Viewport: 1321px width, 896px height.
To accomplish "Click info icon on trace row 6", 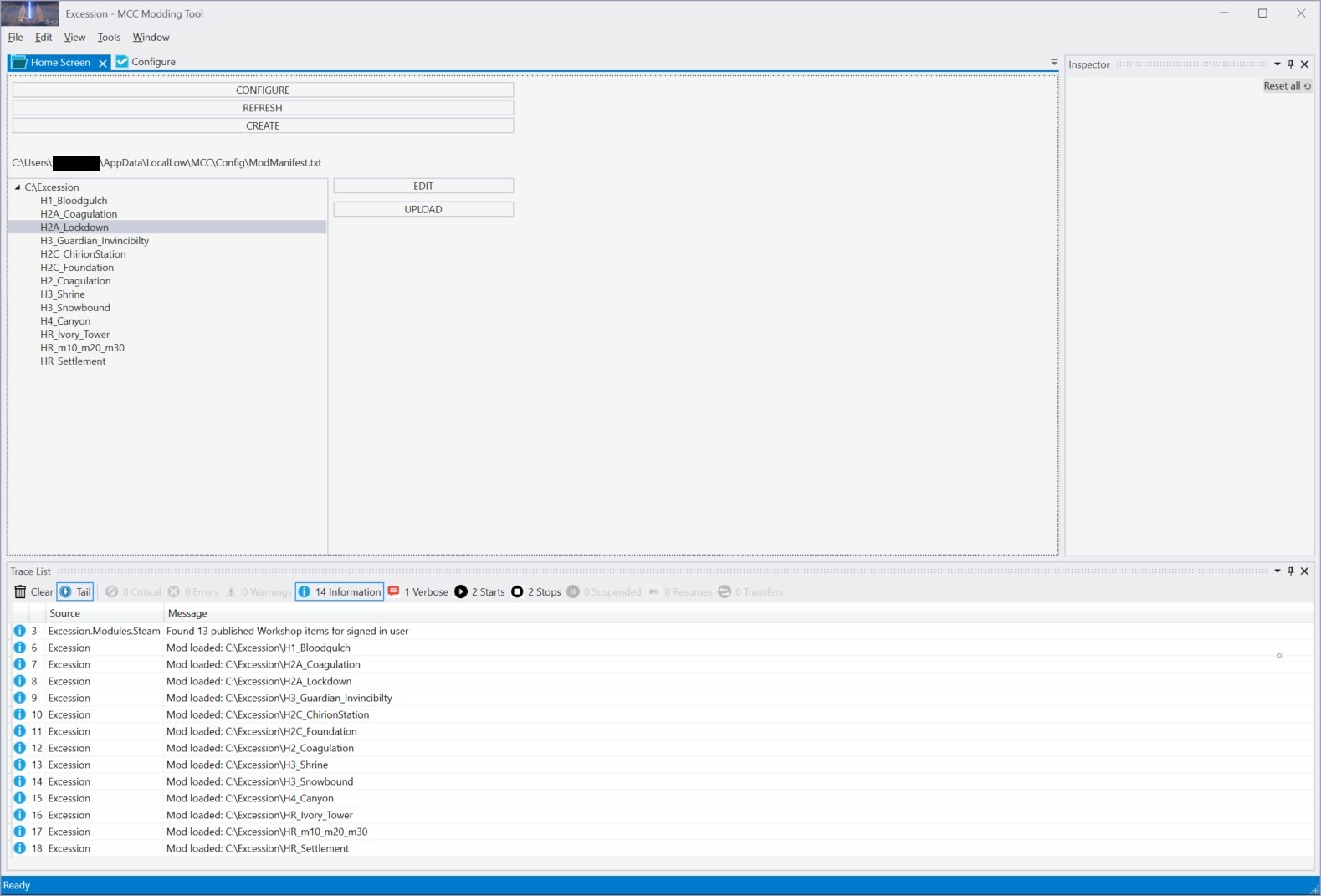I will point(19,648).
